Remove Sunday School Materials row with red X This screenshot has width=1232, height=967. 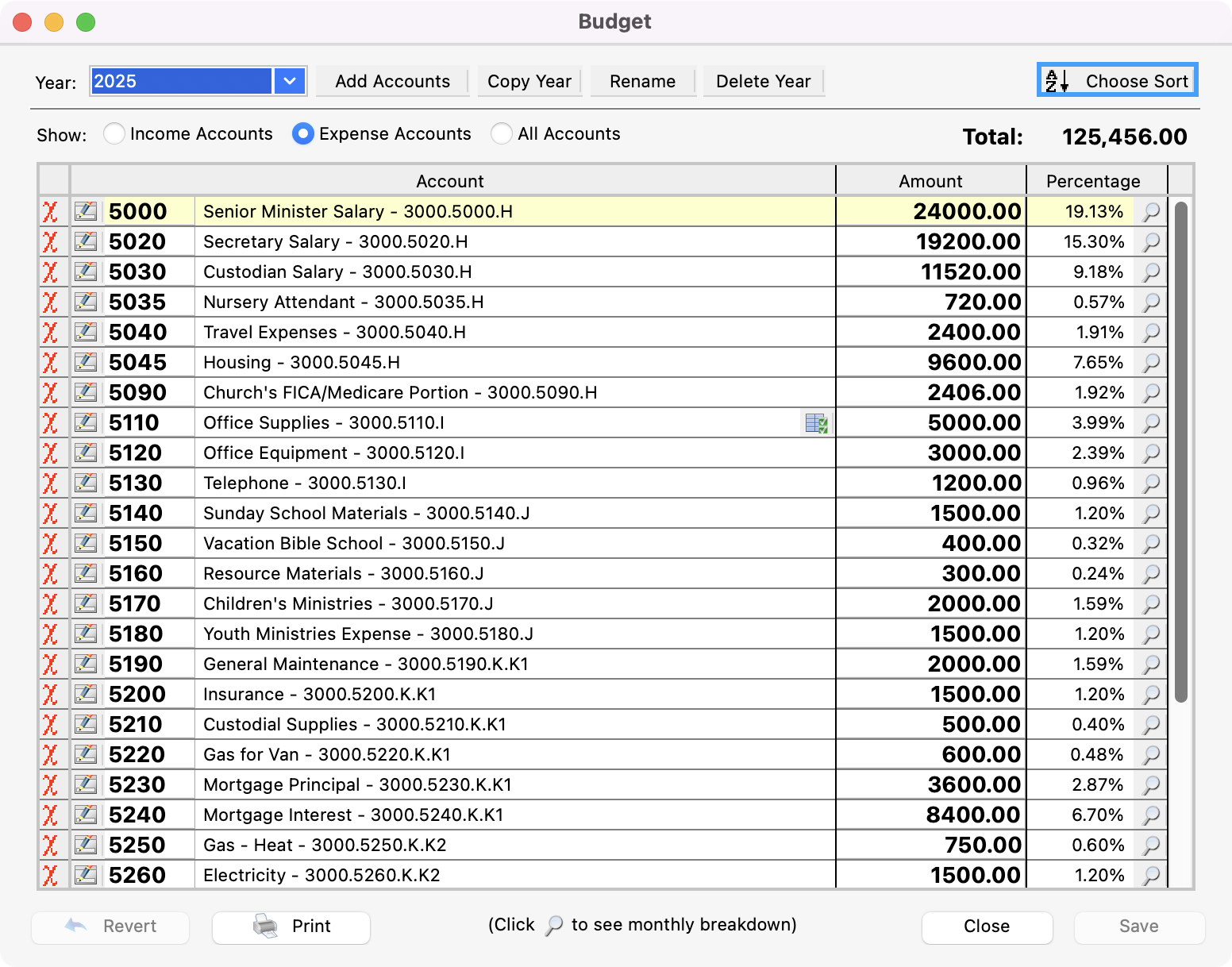50,514
